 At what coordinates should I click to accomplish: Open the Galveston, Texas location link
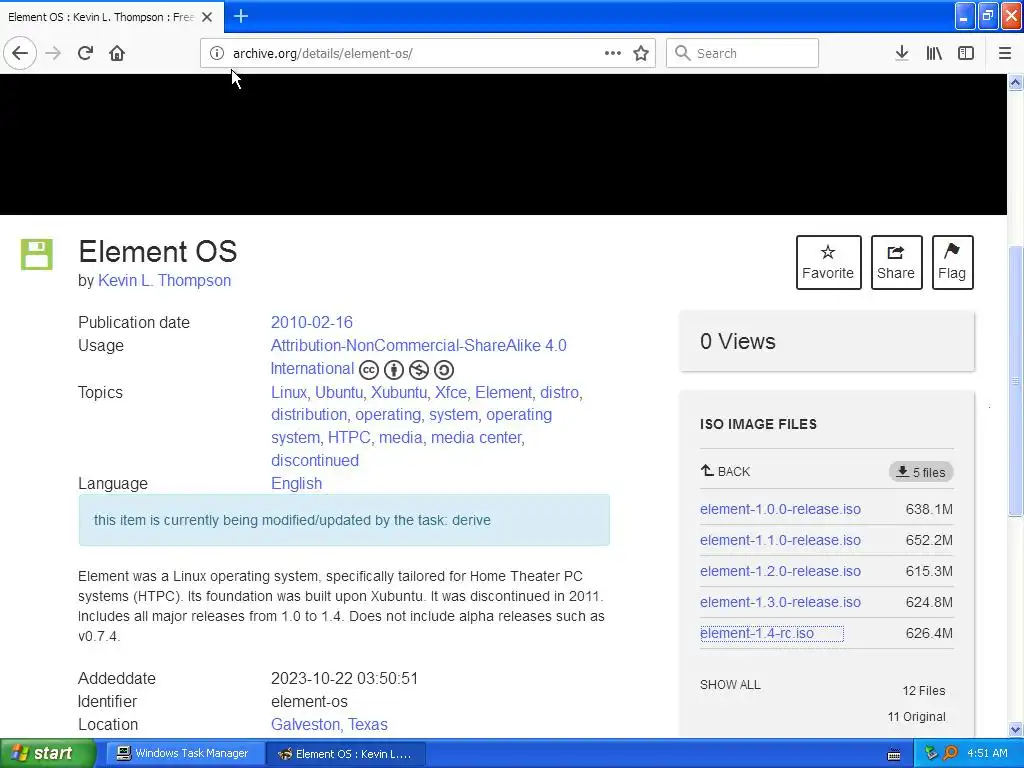click(x=329, y=724)
